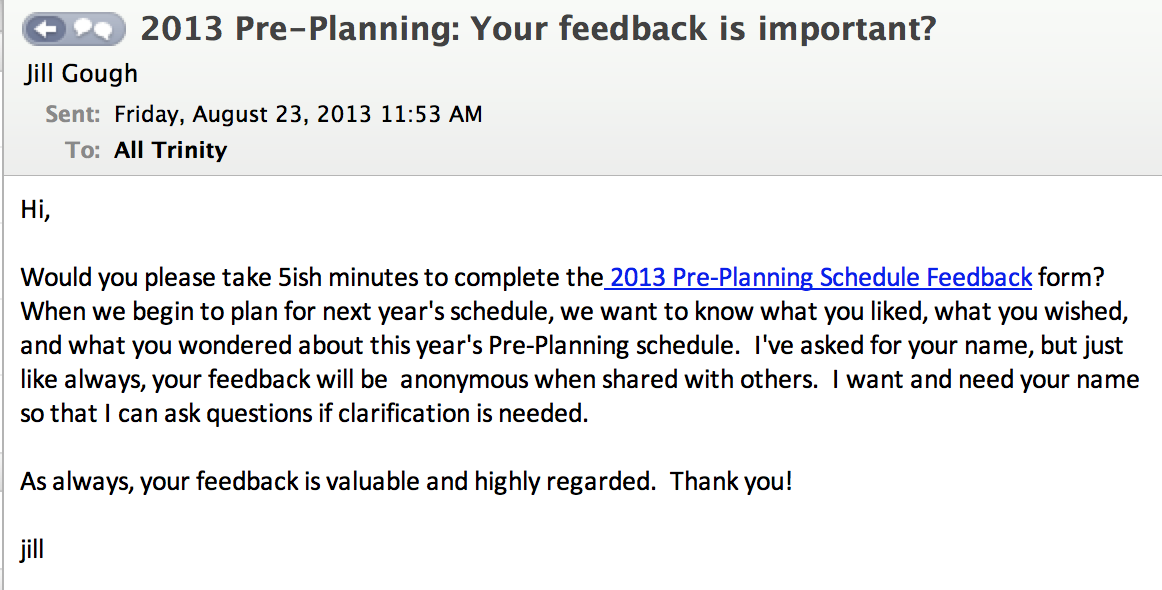Click the 'As always, your feedback' sentence
Viewport: 1162px width, 590px height.
(x=338, y=481)
